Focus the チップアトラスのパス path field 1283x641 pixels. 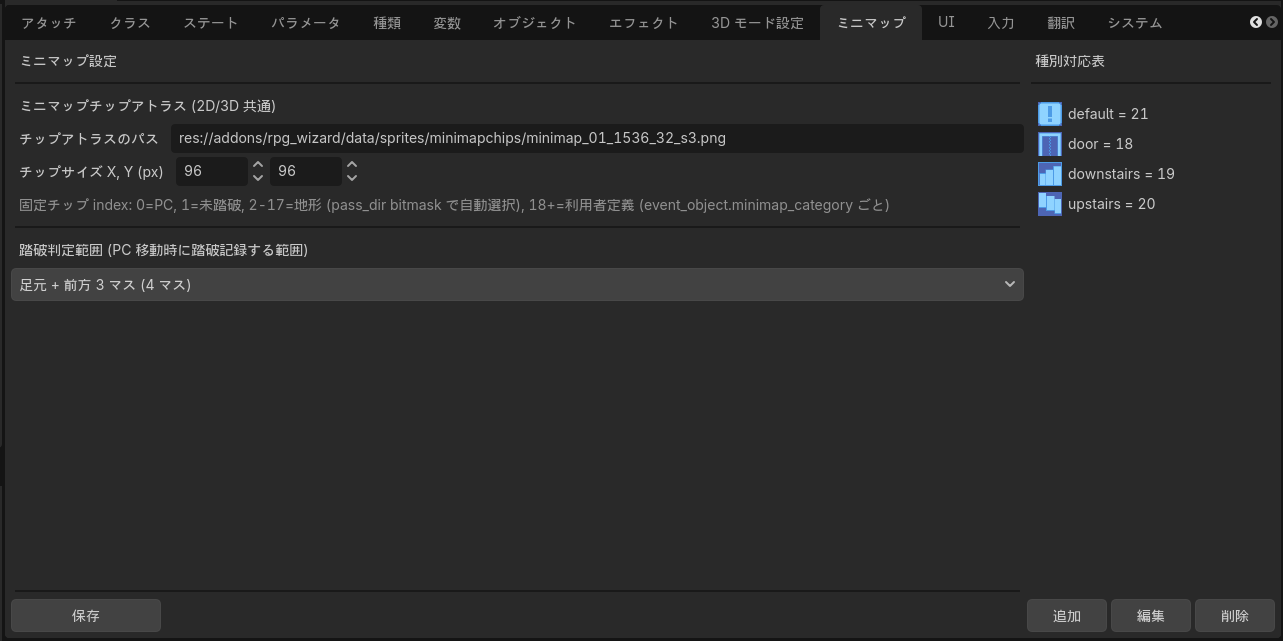(597, 138)
